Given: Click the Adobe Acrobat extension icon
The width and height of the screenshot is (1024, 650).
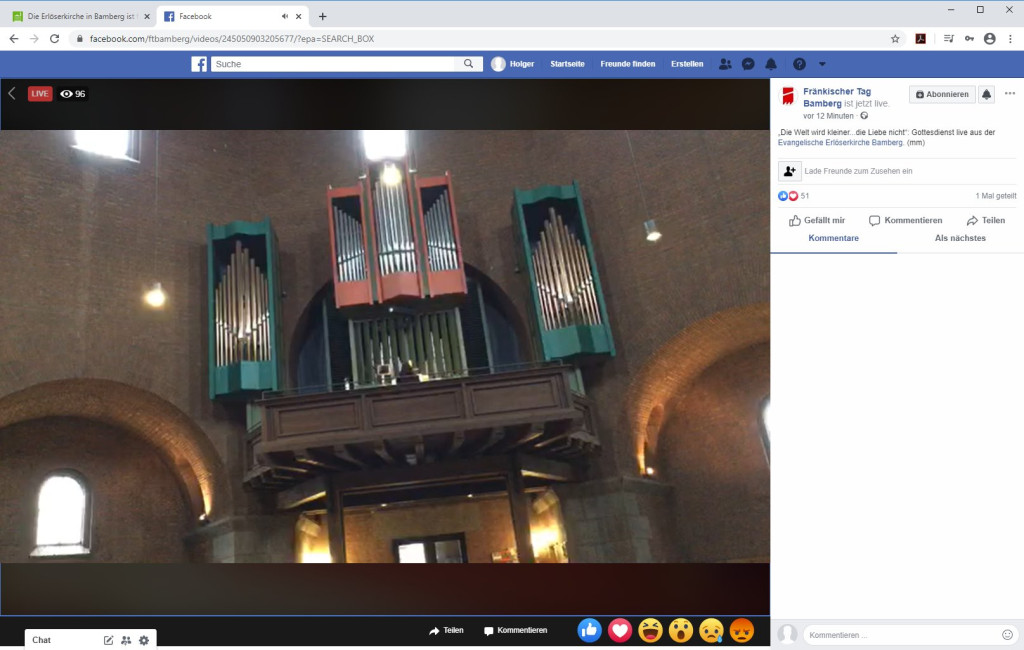Looking at the screenshot, I should pos(921,39).
